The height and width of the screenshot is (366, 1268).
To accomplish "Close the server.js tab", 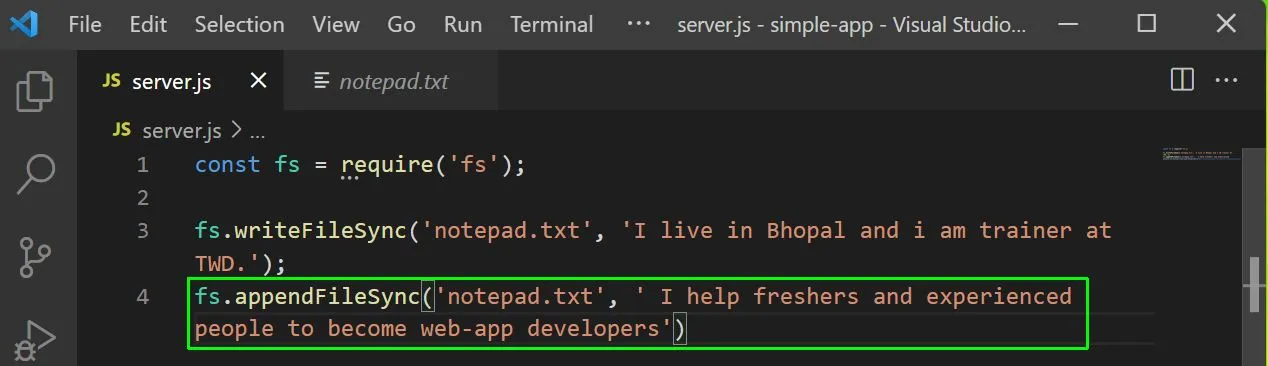I will coord(258,81).
